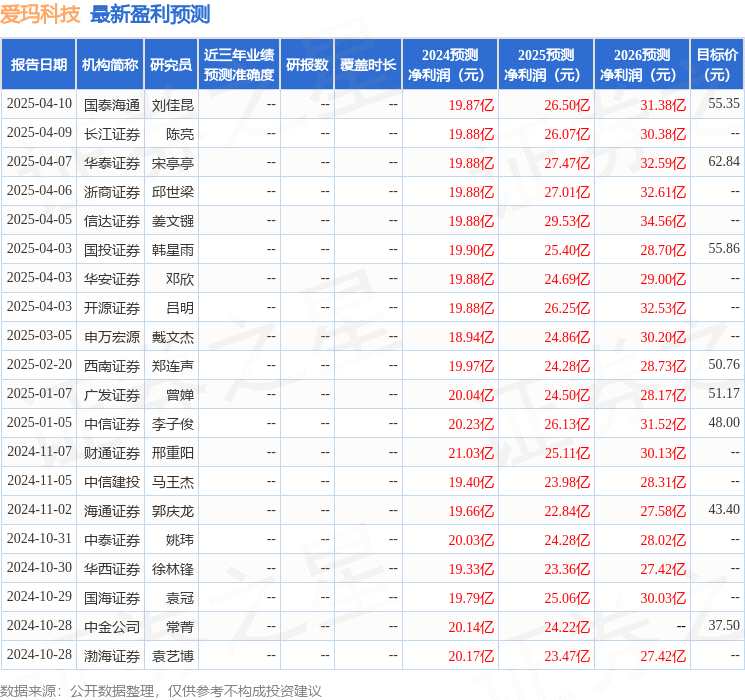Click the 21.03亿 profit value
Screen dimensions: 745x700
[x=471, y=453]
